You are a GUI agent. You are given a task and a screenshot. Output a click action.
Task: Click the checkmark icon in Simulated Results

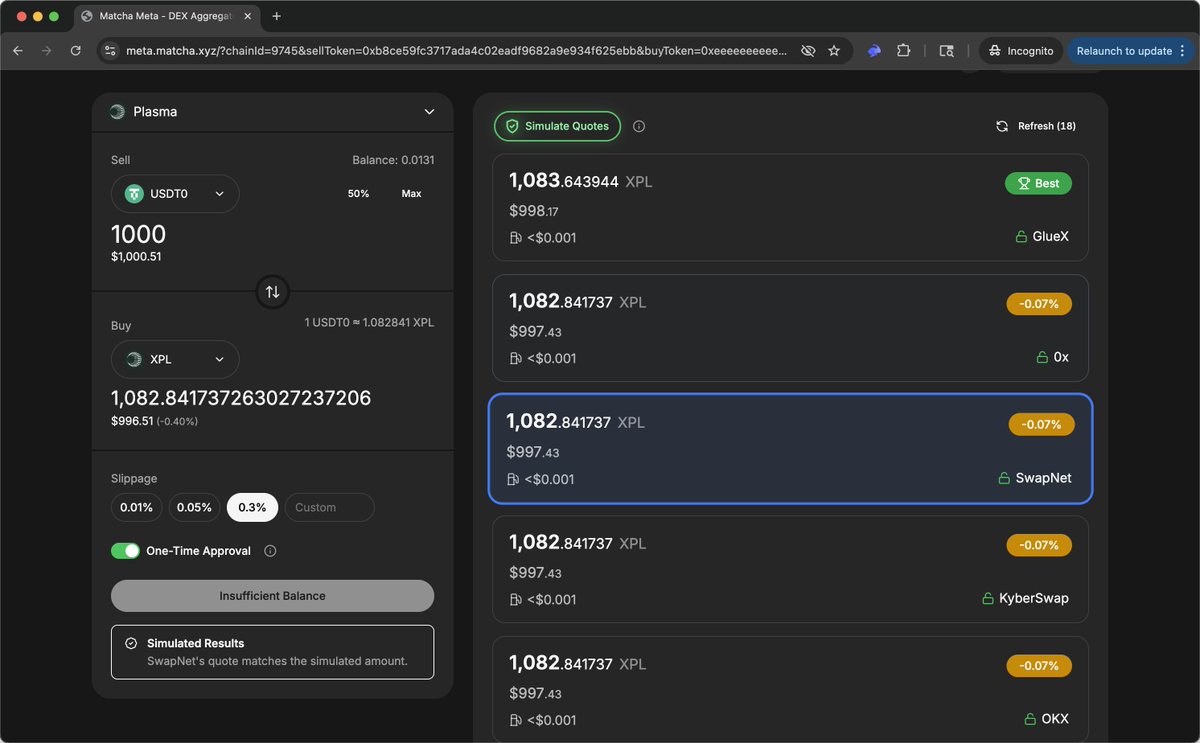(x=131, y=643)
